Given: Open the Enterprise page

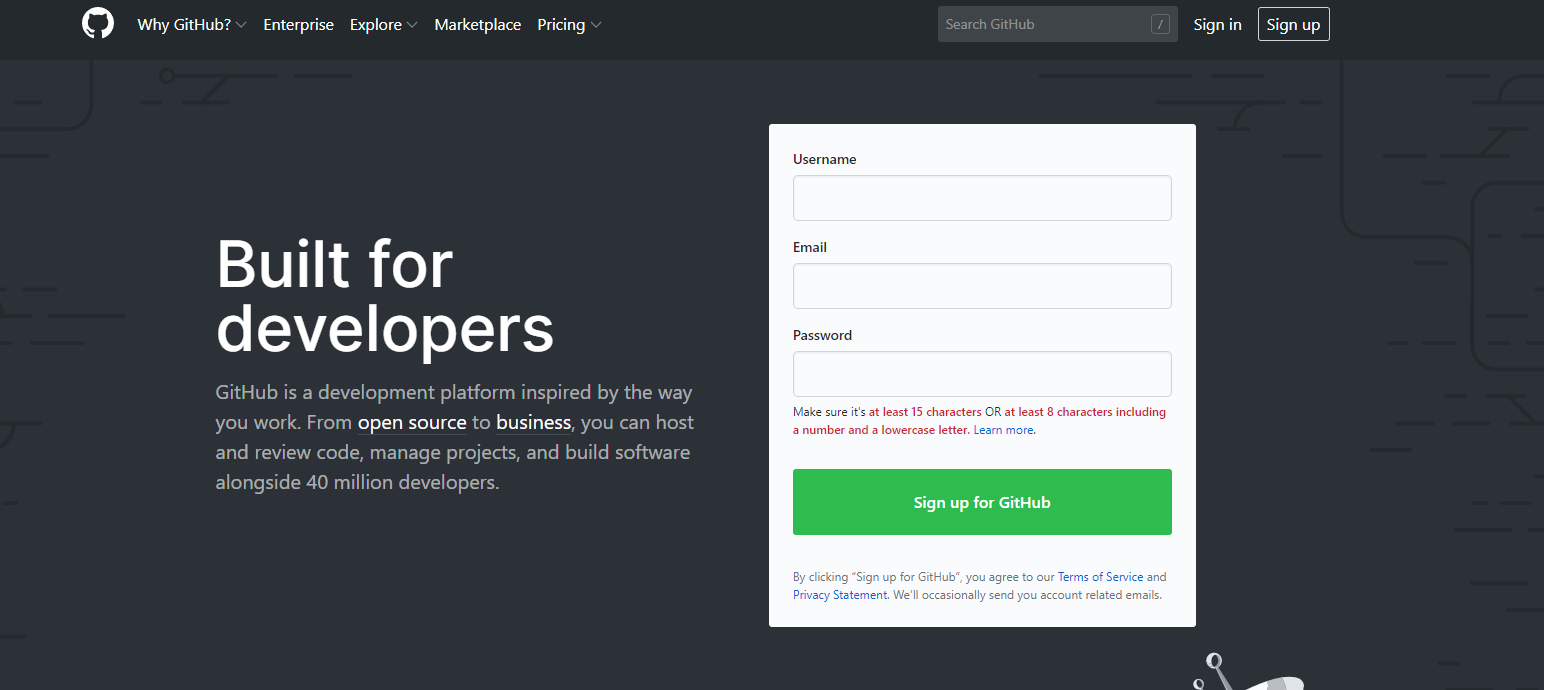Looking at the screenshot, I should 298,25.
